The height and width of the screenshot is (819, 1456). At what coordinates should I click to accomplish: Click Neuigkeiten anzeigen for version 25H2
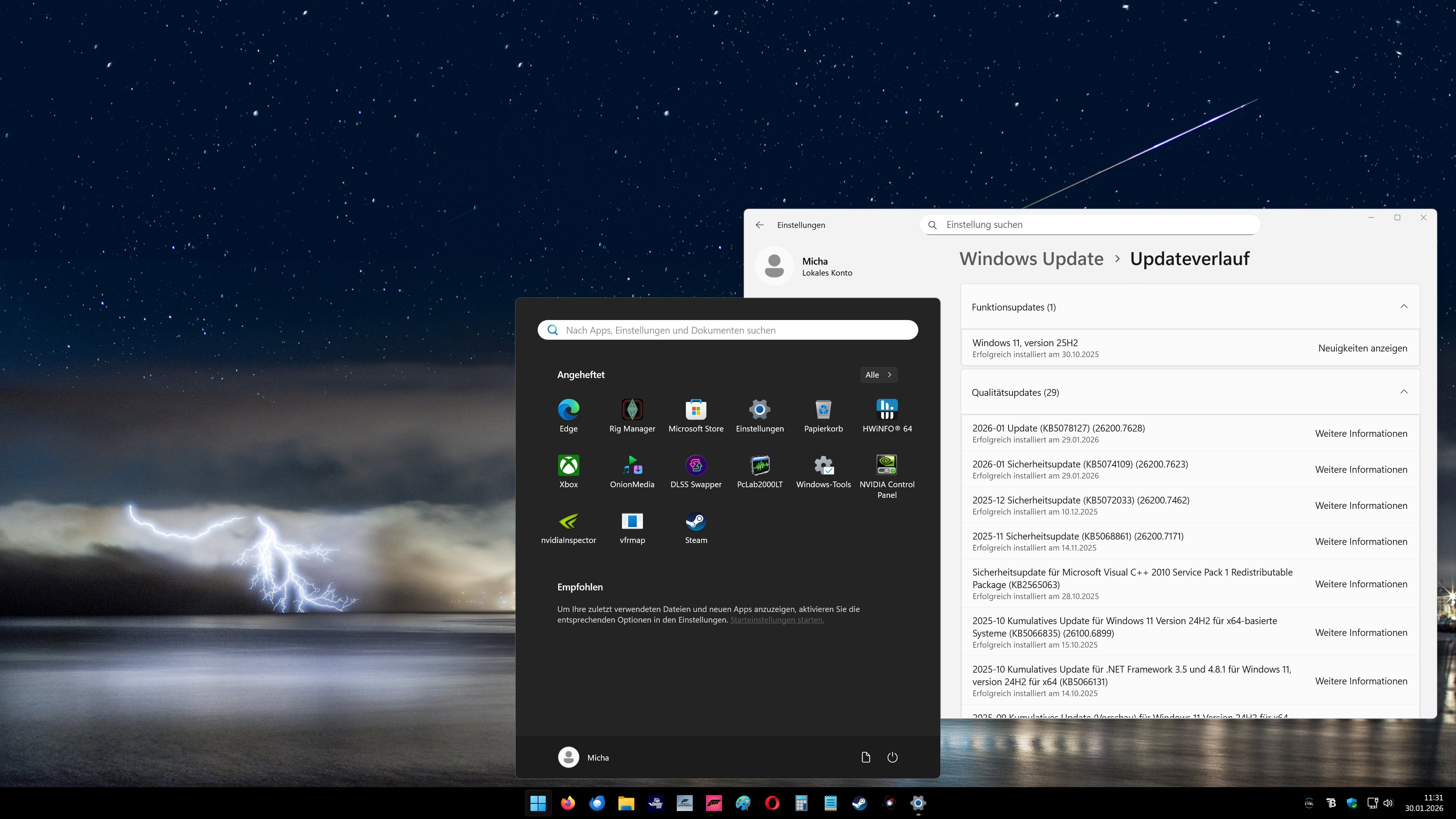coord(1362,348)
